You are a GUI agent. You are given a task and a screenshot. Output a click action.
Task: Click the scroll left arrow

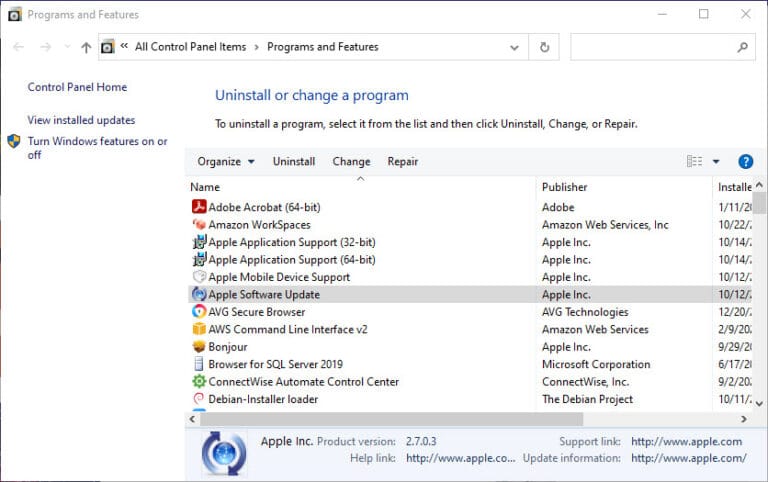tap(192, 419)
